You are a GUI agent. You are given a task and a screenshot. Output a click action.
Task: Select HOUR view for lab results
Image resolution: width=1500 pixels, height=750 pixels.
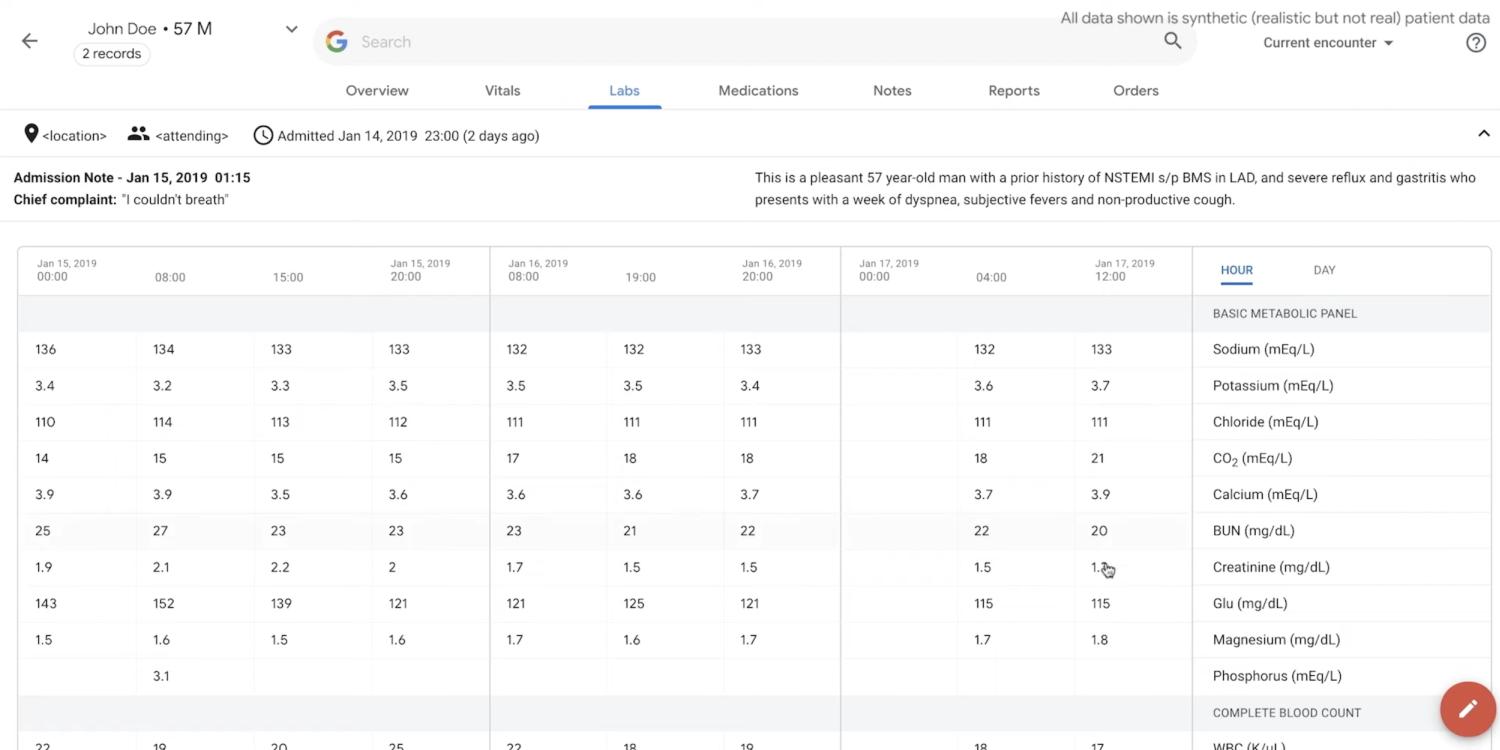point(1236,270)
